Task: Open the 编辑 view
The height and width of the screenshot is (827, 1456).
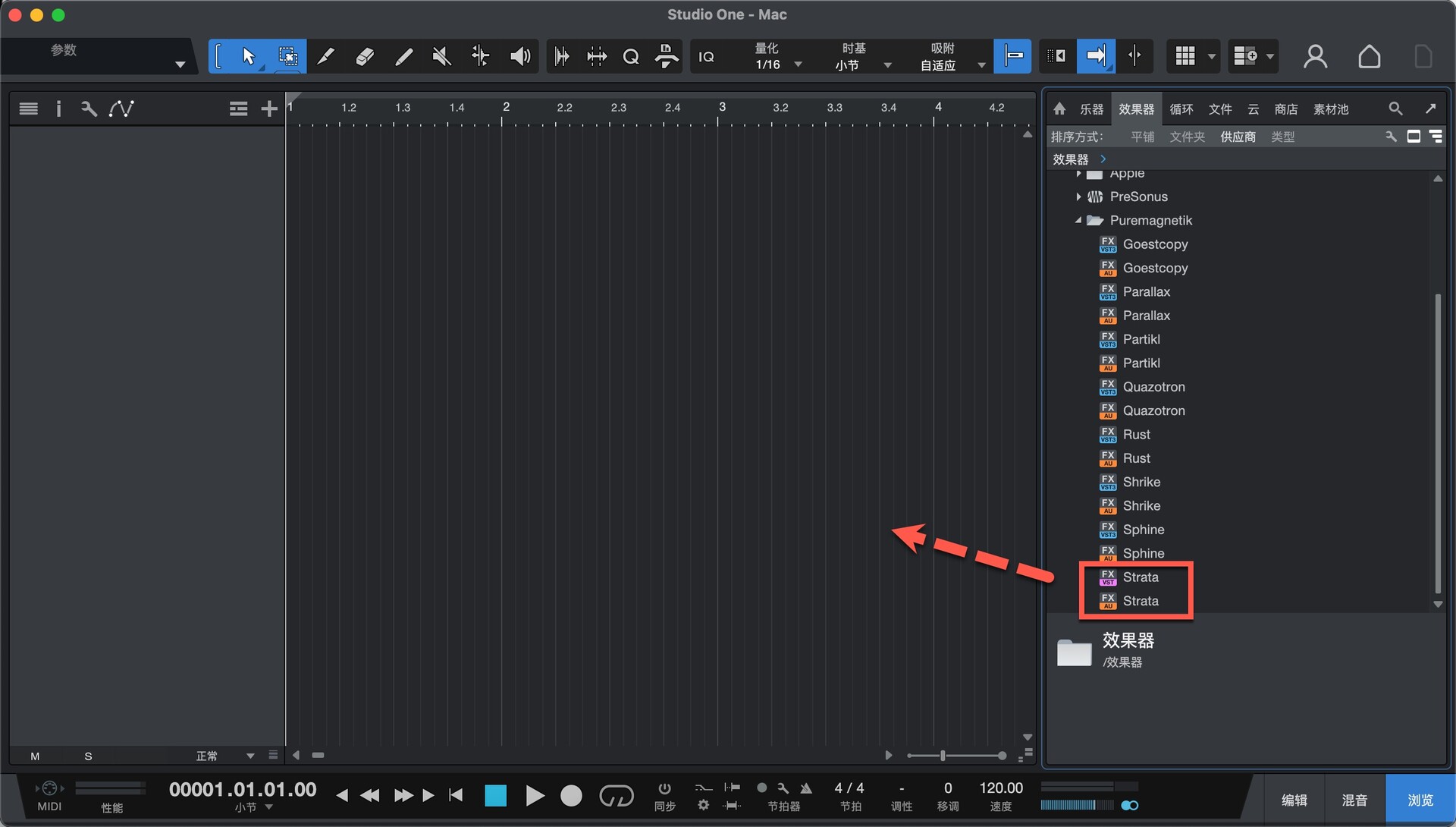Action: point(1294,800)
